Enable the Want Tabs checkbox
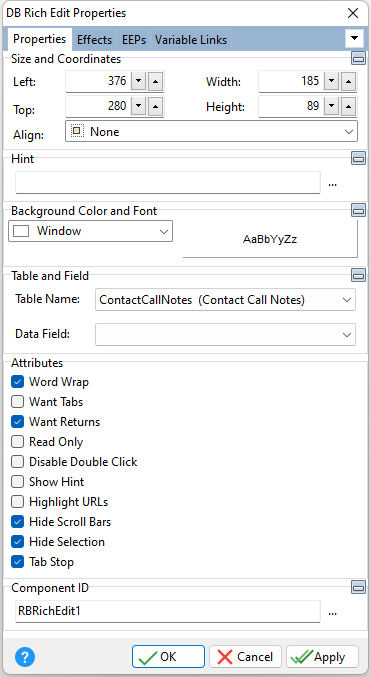 pyautogui.click(x=17, y=402)
